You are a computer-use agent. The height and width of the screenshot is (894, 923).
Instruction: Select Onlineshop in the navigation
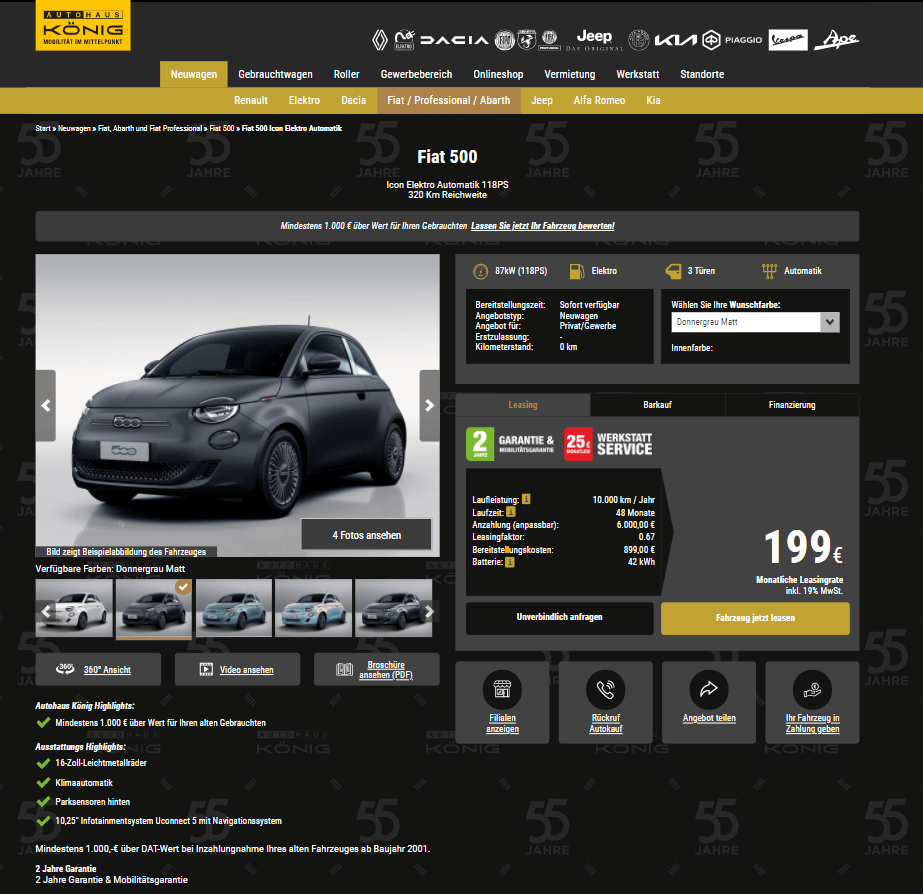click(x=498, y=74)
